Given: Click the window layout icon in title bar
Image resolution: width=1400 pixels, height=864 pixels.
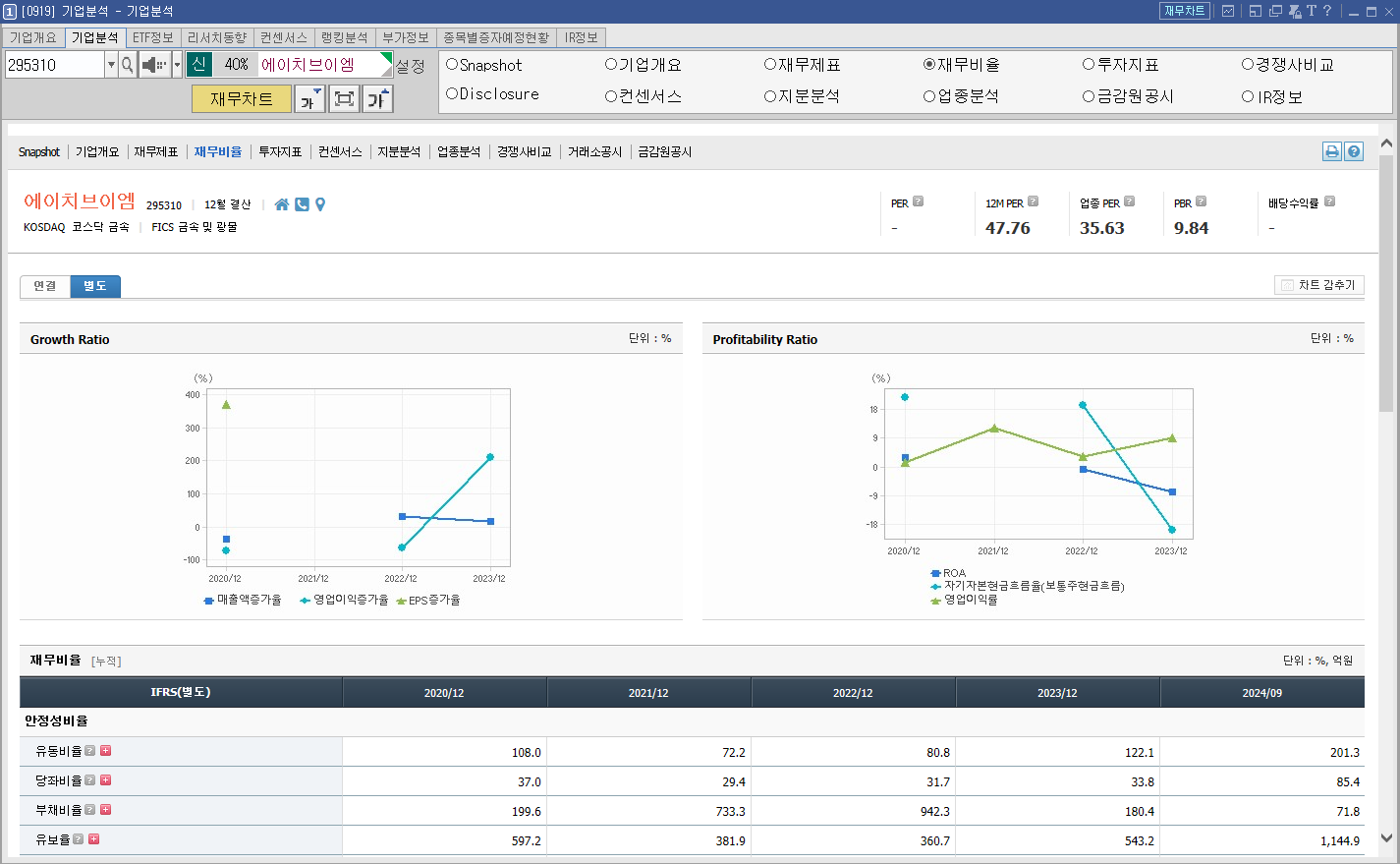Looking at the screenshot, I should [x=1256, y=11].
